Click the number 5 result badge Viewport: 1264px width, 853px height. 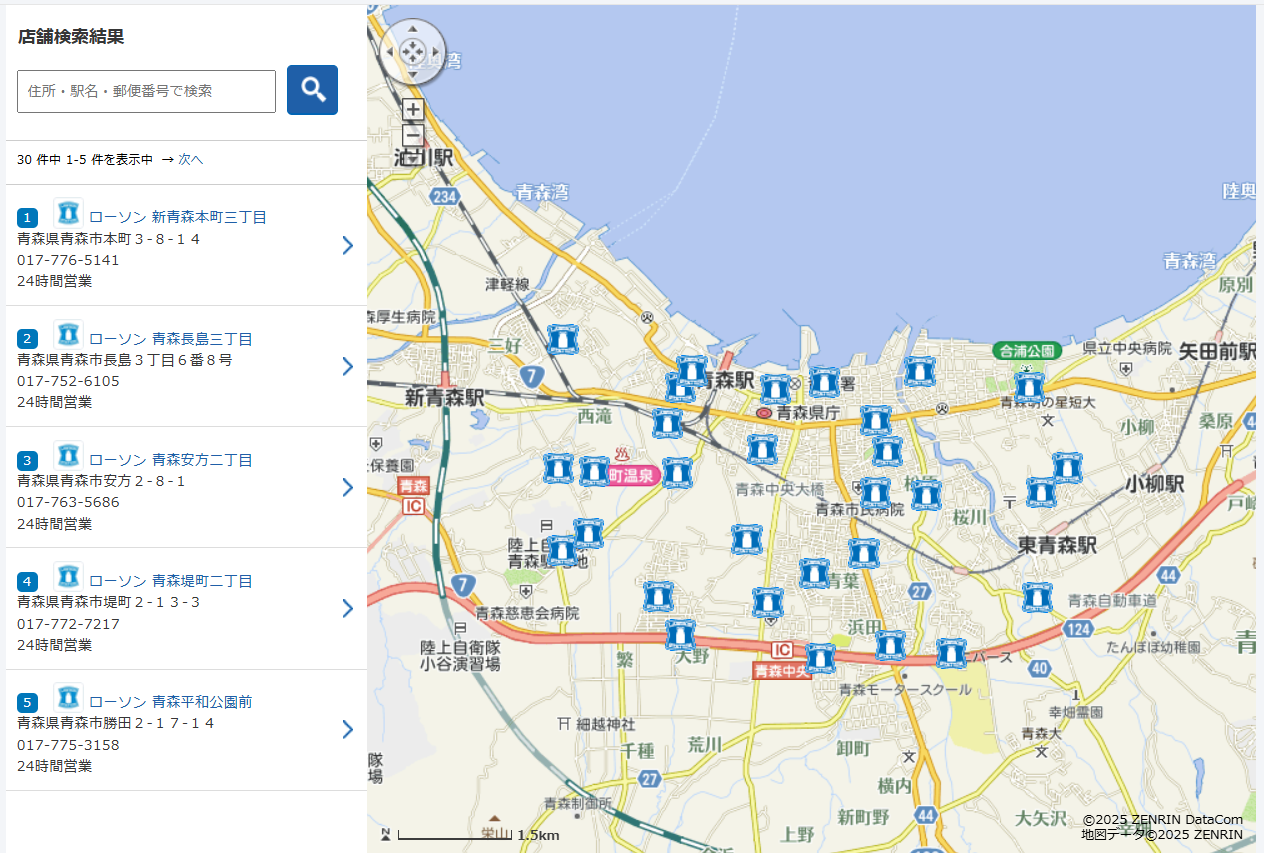coord(28,702)
